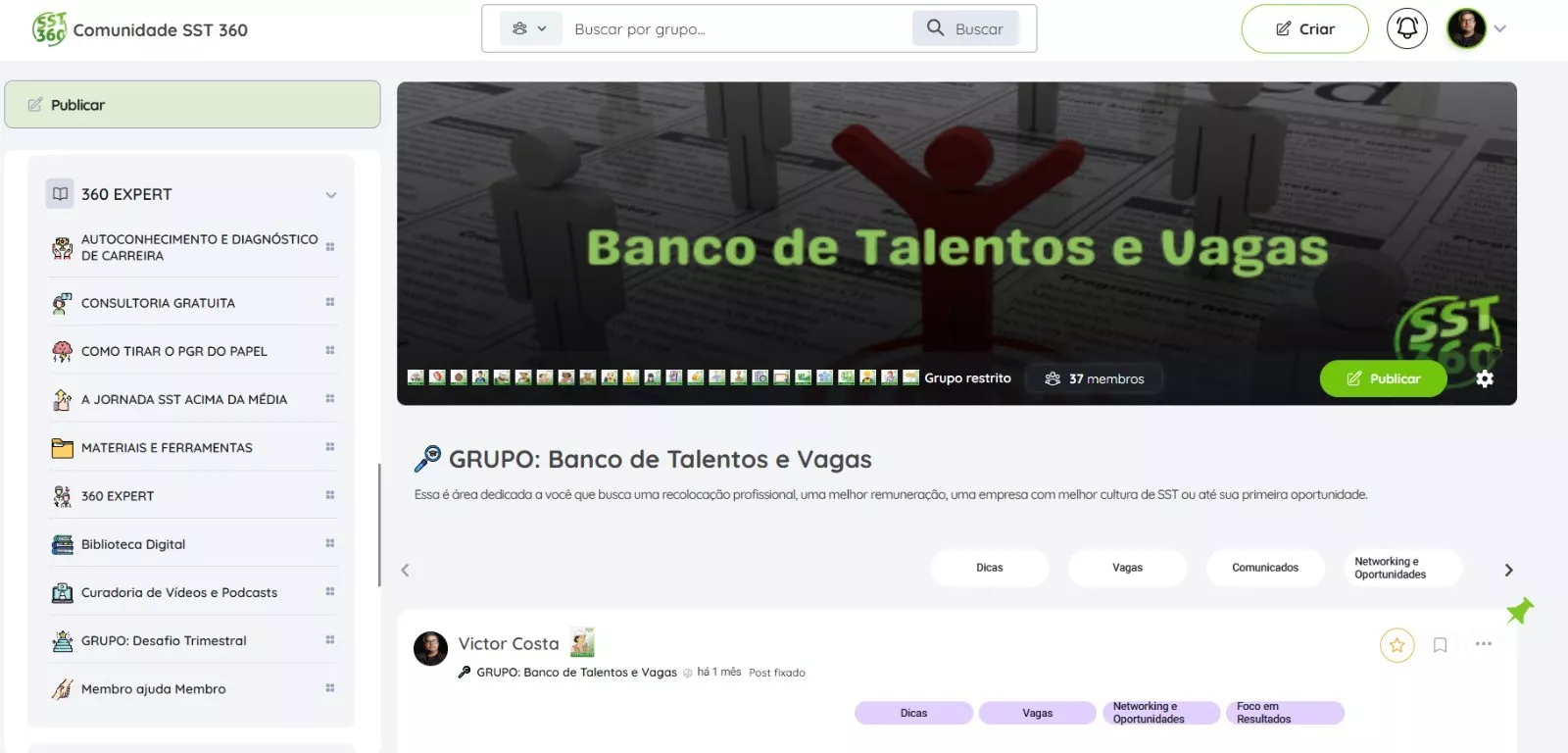The width and height of the screenshot is (1568, 753).
Task: Expand the profile avatar menu arrow
Action: 1499,29
